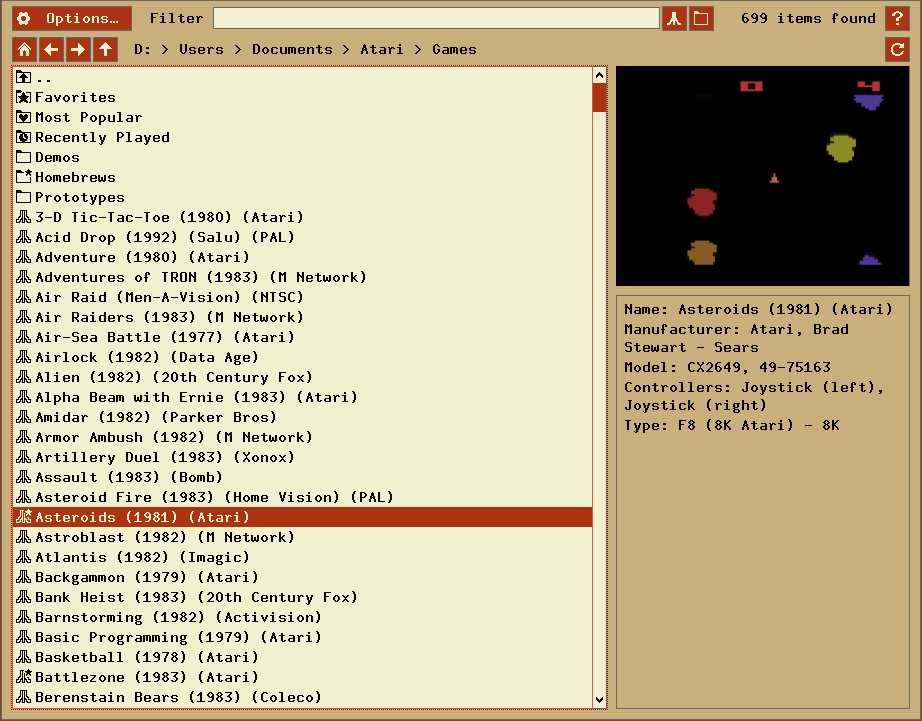Viewport: 922px width, 721px height.
Task: Open the Demos folder
Action: tap(302, 158)
